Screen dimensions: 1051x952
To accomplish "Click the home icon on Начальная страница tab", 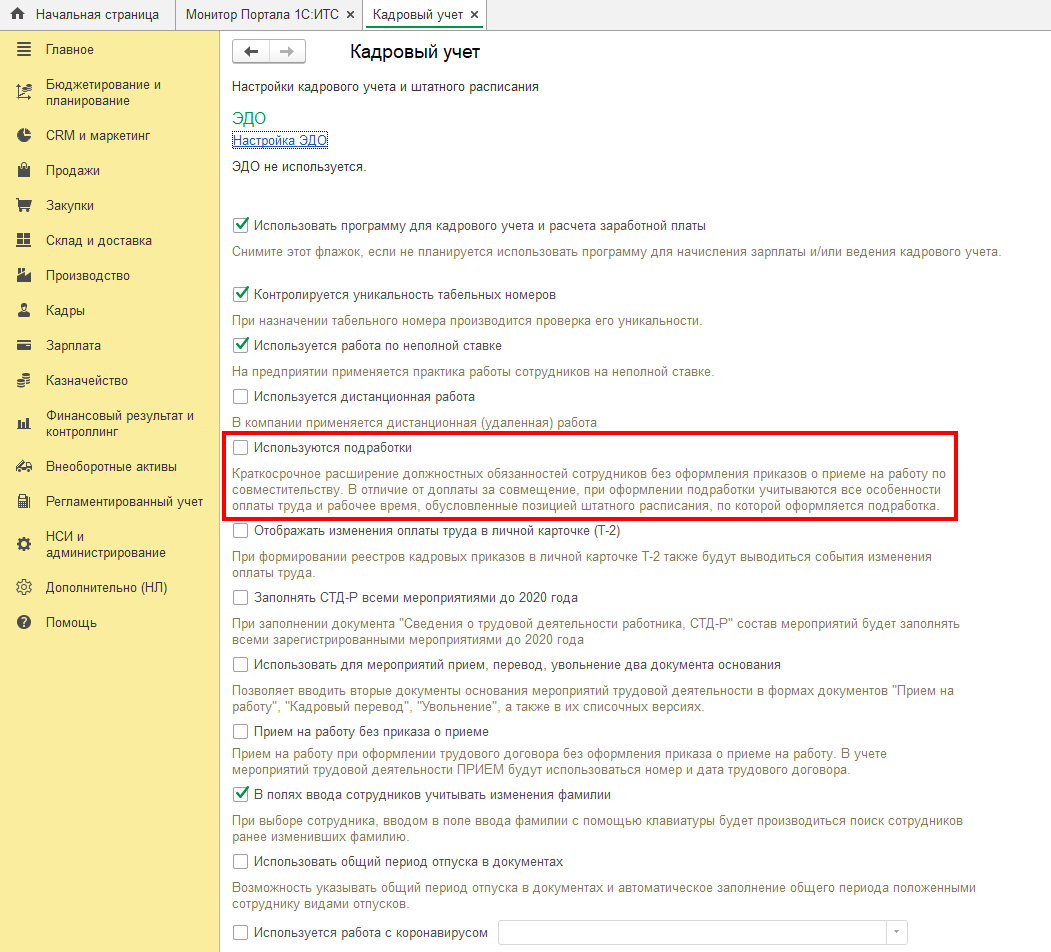I will coord(17,14).
